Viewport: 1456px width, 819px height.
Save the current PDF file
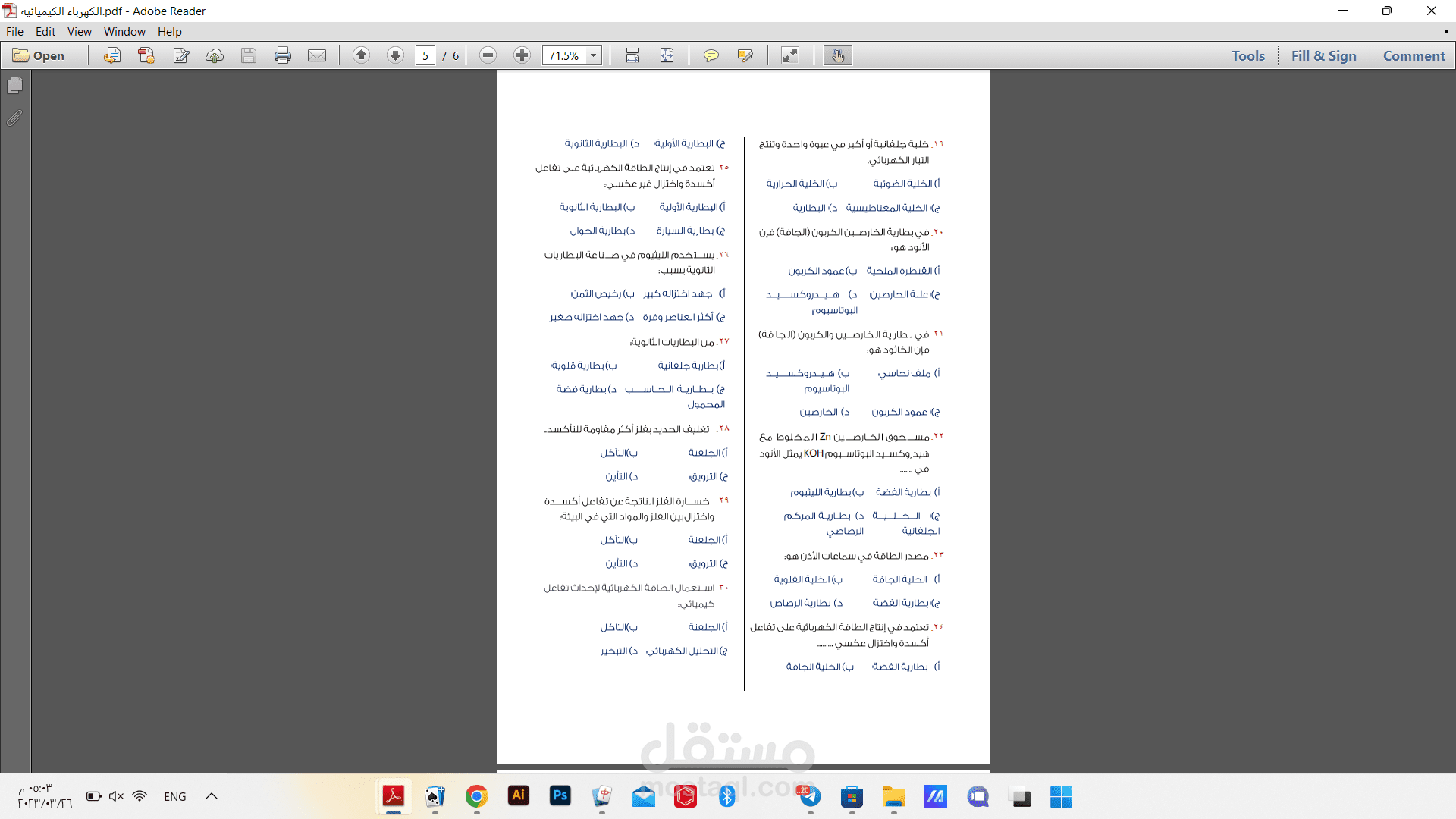coord(249,55)
